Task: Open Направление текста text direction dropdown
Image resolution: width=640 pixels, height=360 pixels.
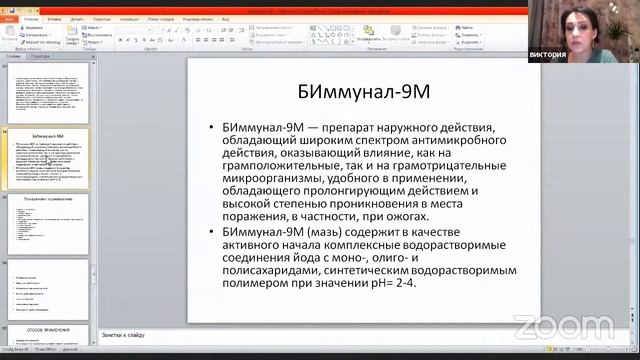Action: coord(272,28)
